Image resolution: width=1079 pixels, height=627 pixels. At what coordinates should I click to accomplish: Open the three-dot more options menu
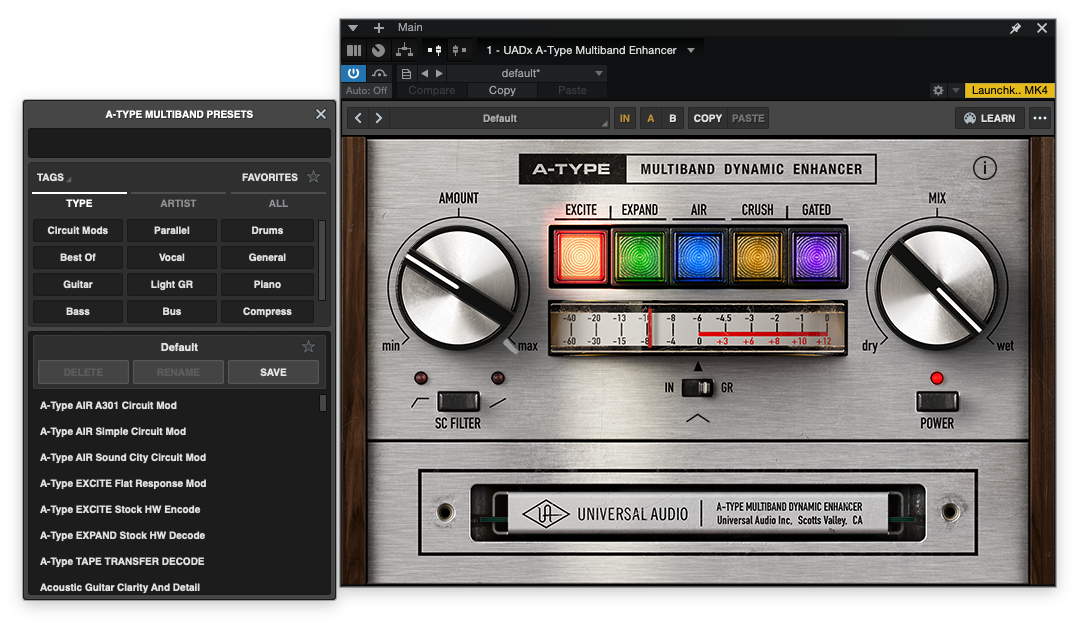tap(1040, 118)
